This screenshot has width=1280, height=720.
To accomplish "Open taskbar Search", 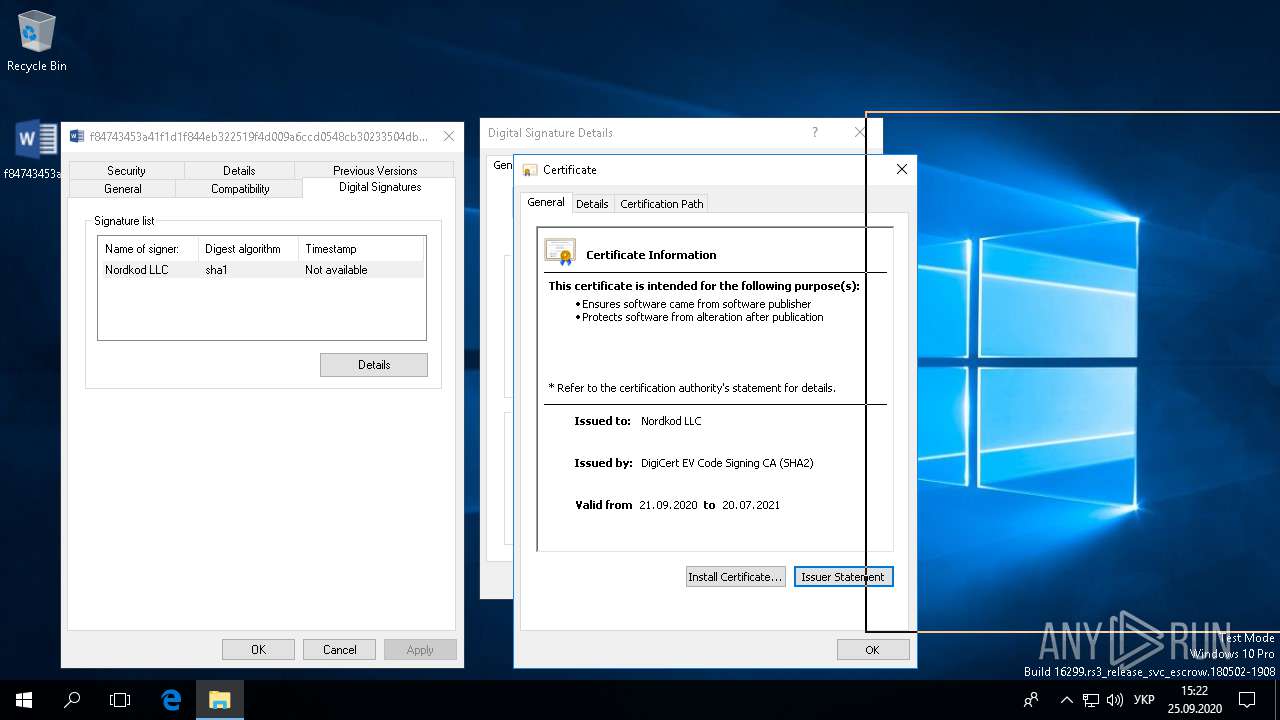I will [x=72, y=700].
